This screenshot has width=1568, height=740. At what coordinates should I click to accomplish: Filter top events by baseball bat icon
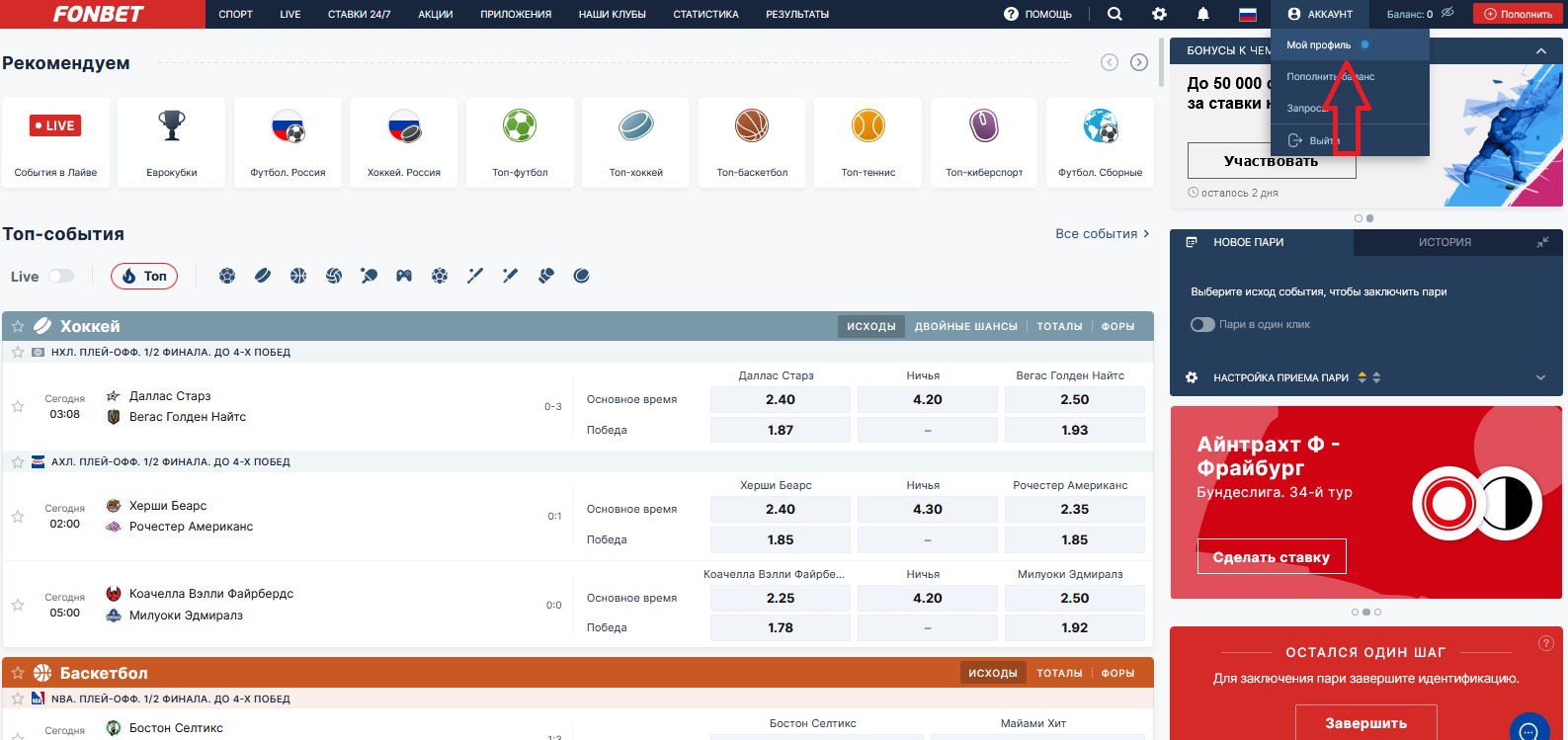475,276
